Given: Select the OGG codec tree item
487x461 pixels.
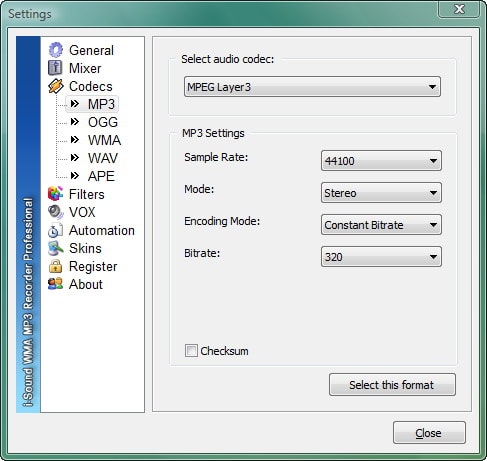Looking at the screenshot, I should pos(103,122).
